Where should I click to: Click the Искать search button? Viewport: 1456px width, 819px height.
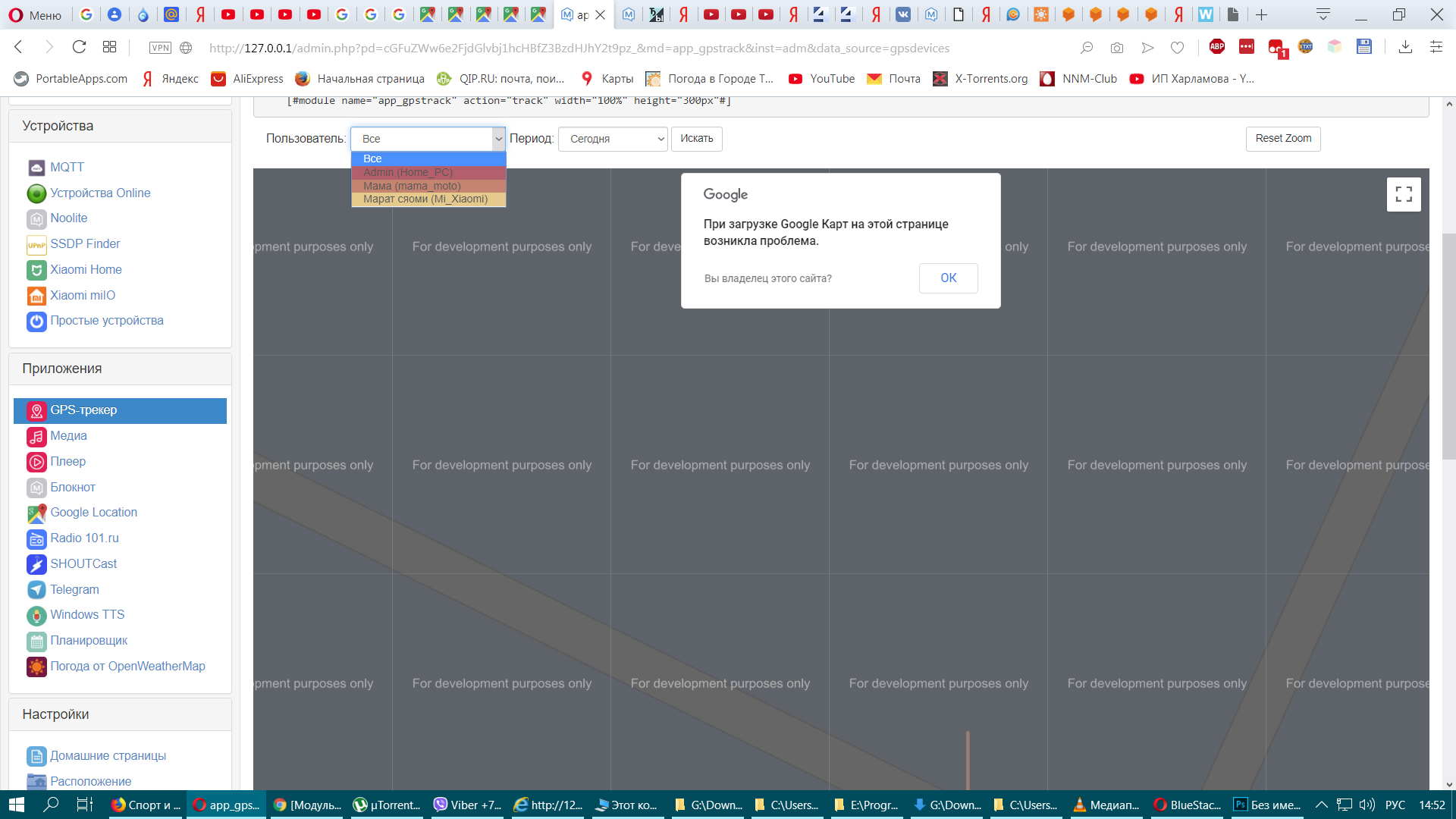tap(696, 139)
